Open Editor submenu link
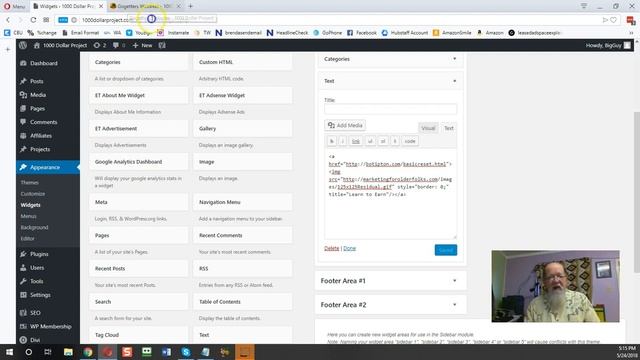 [x=27, y=238]
